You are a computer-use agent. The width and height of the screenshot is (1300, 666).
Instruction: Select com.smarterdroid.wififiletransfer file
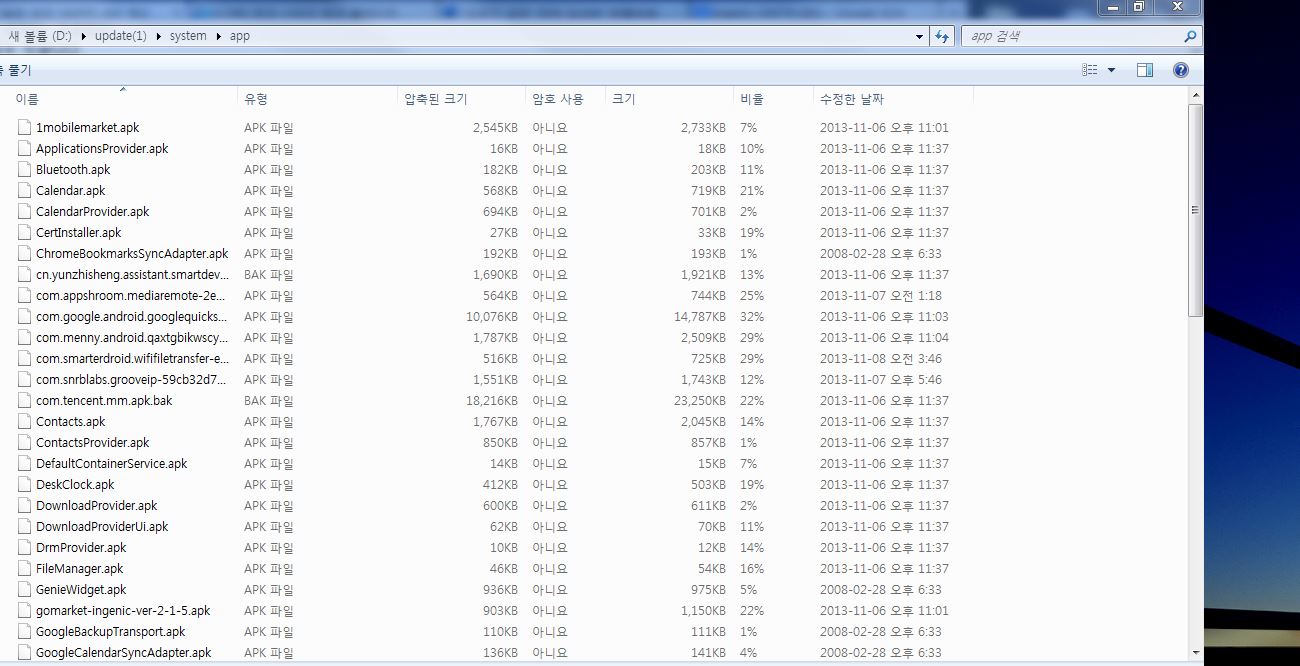132,359
